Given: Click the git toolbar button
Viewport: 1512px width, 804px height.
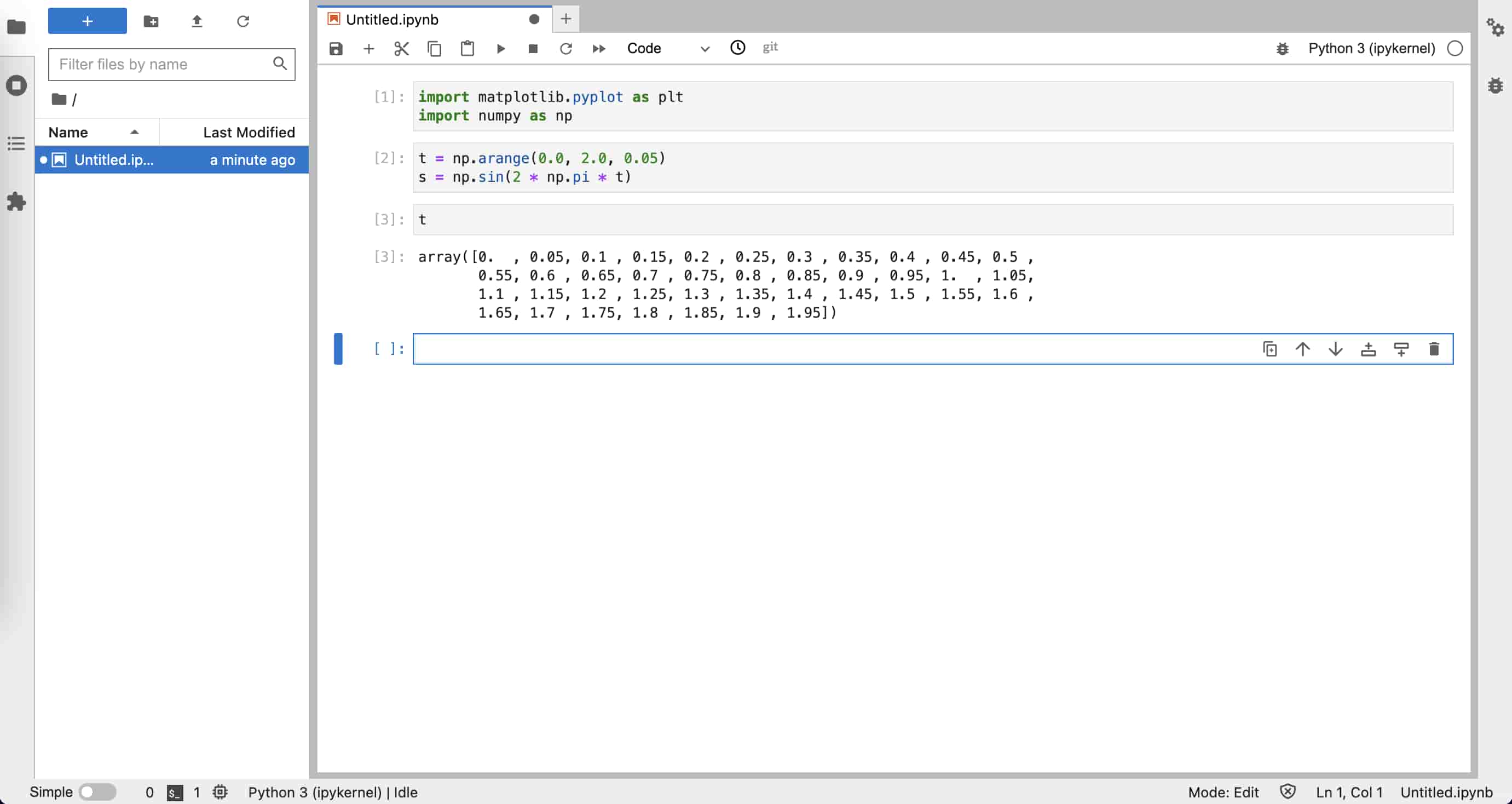Looking at the screenshot, I should pyautogui.click(x=770, y=47).
